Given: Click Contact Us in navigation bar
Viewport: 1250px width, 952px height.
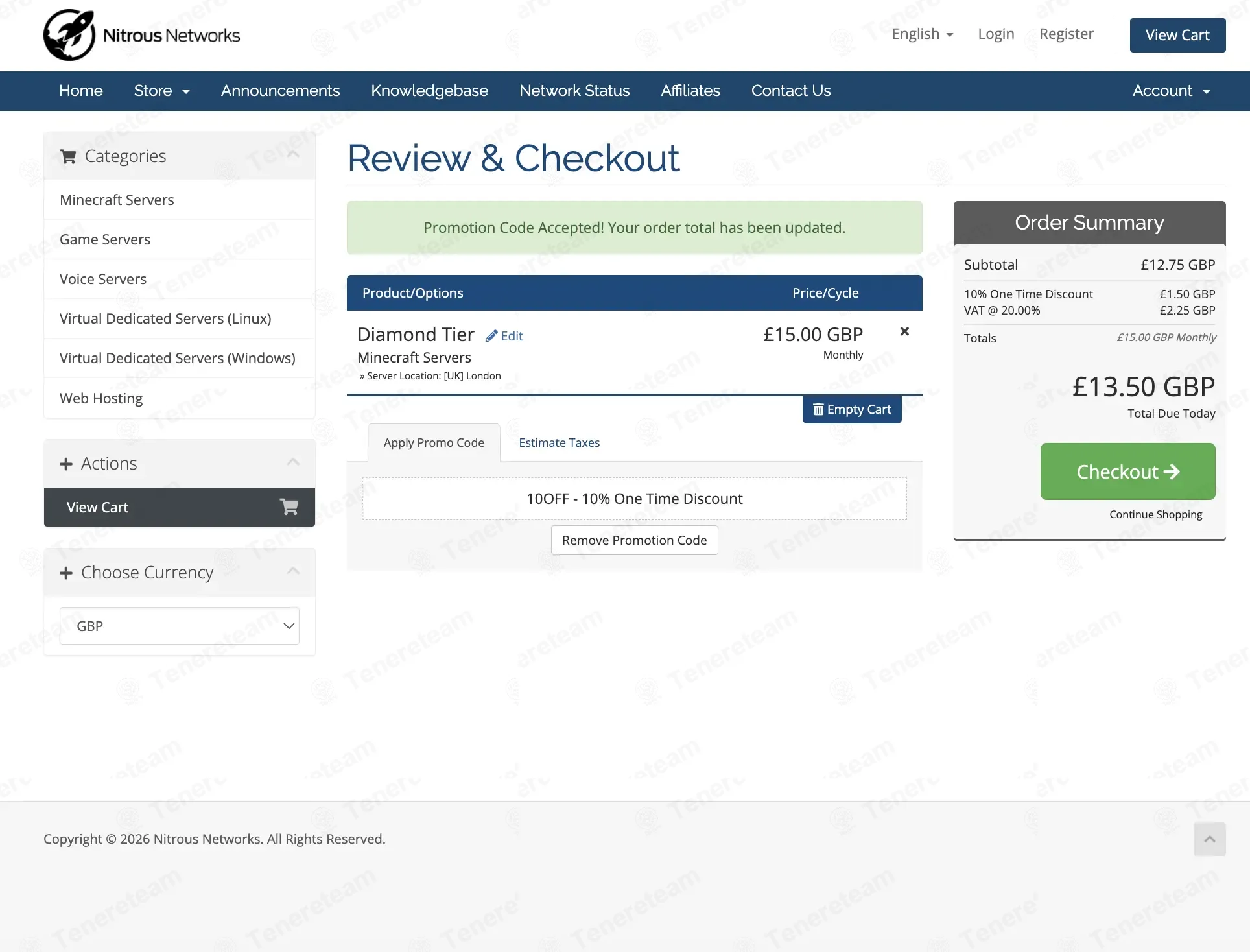Looking at the screenshot, I should (x=791, y=91).
